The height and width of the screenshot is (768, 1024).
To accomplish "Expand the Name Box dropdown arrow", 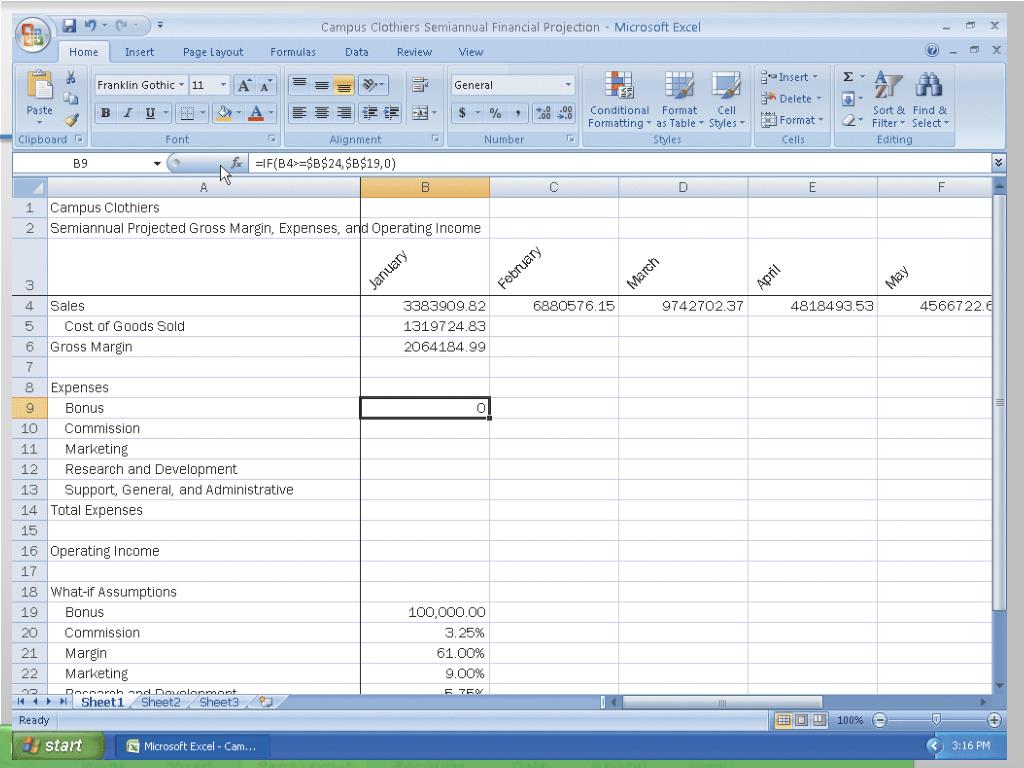I will tap(157, 163).
